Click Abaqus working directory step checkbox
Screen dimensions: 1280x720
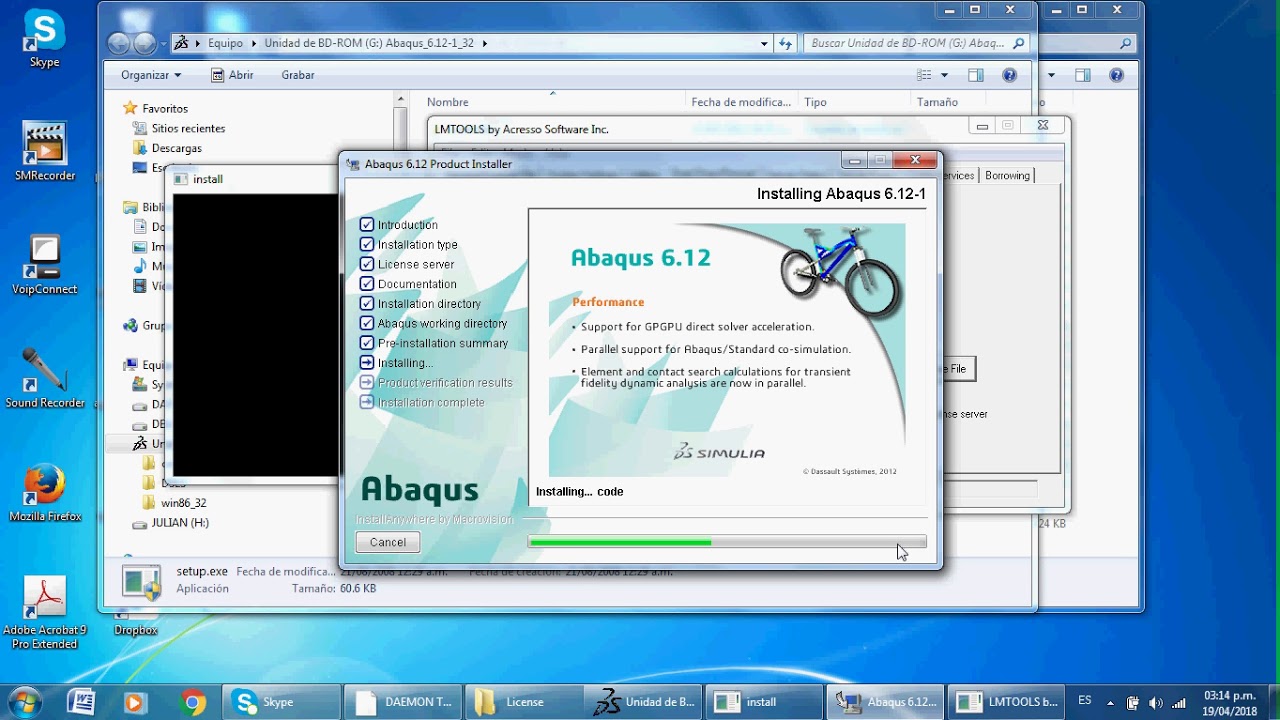point(366,323)
